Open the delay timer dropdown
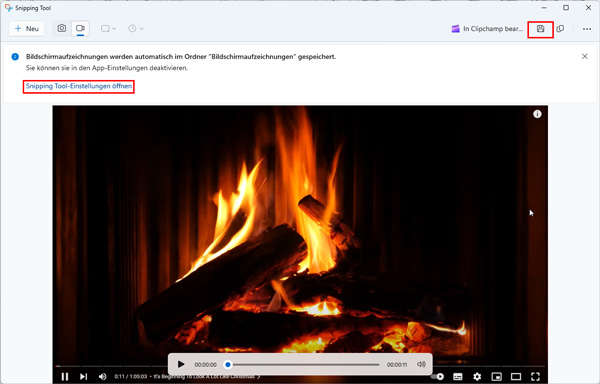This screenshot has height=384, width=600. [136, 29]
